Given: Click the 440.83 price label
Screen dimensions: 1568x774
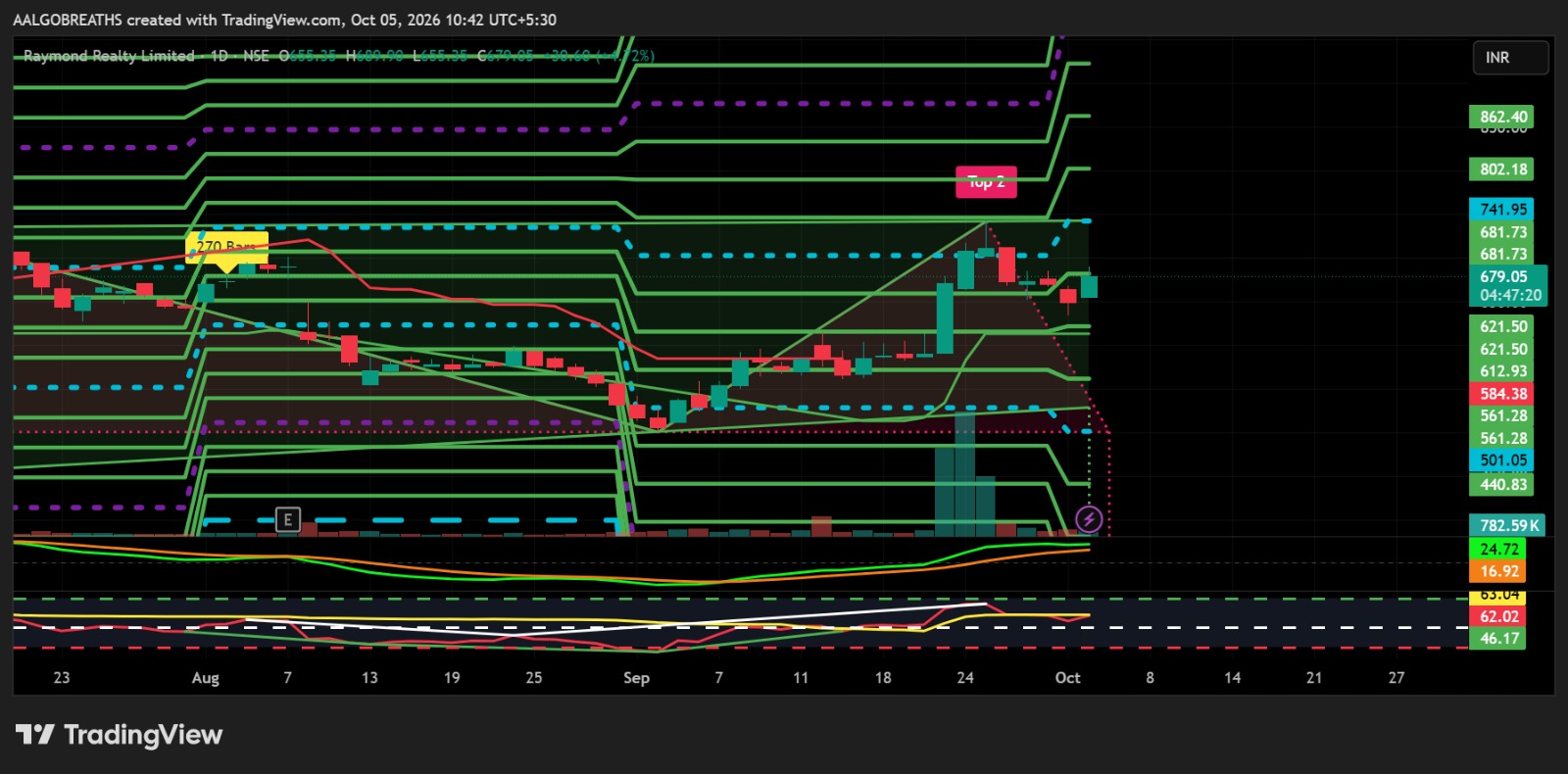Looking at the screenshot, I should point(1502,485).
